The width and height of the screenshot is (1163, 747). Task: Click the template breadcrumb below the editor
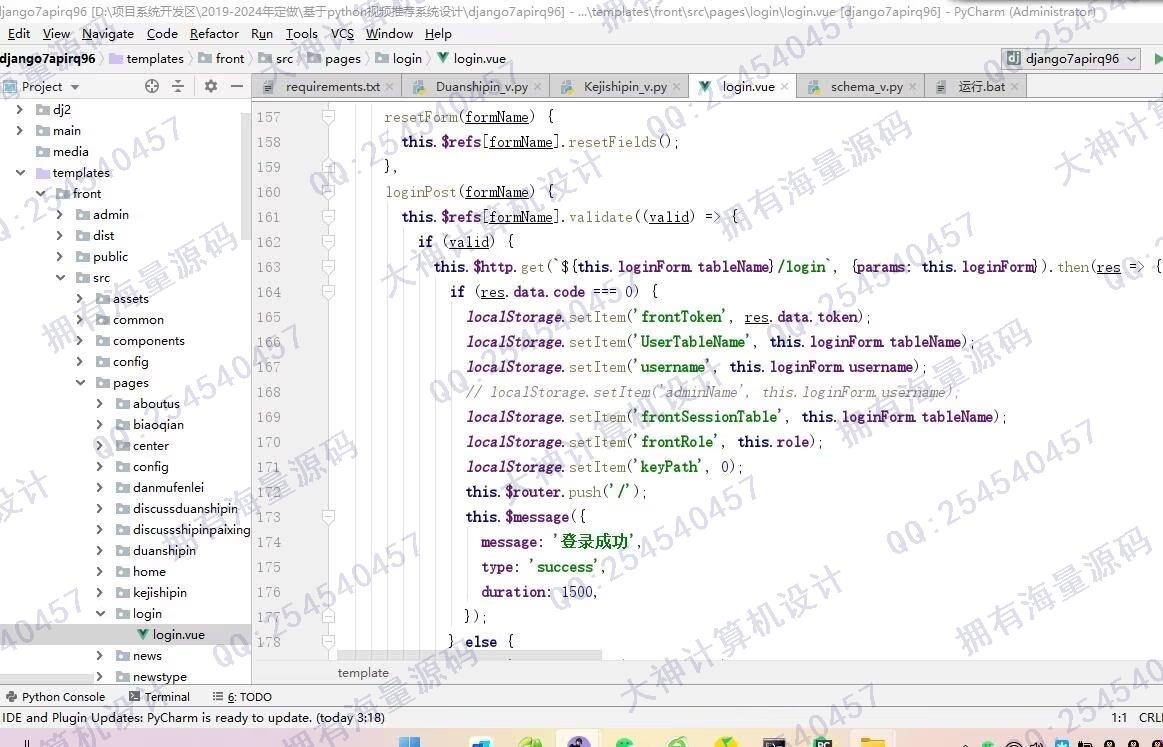pyautogui.click(x=363, y=673)
